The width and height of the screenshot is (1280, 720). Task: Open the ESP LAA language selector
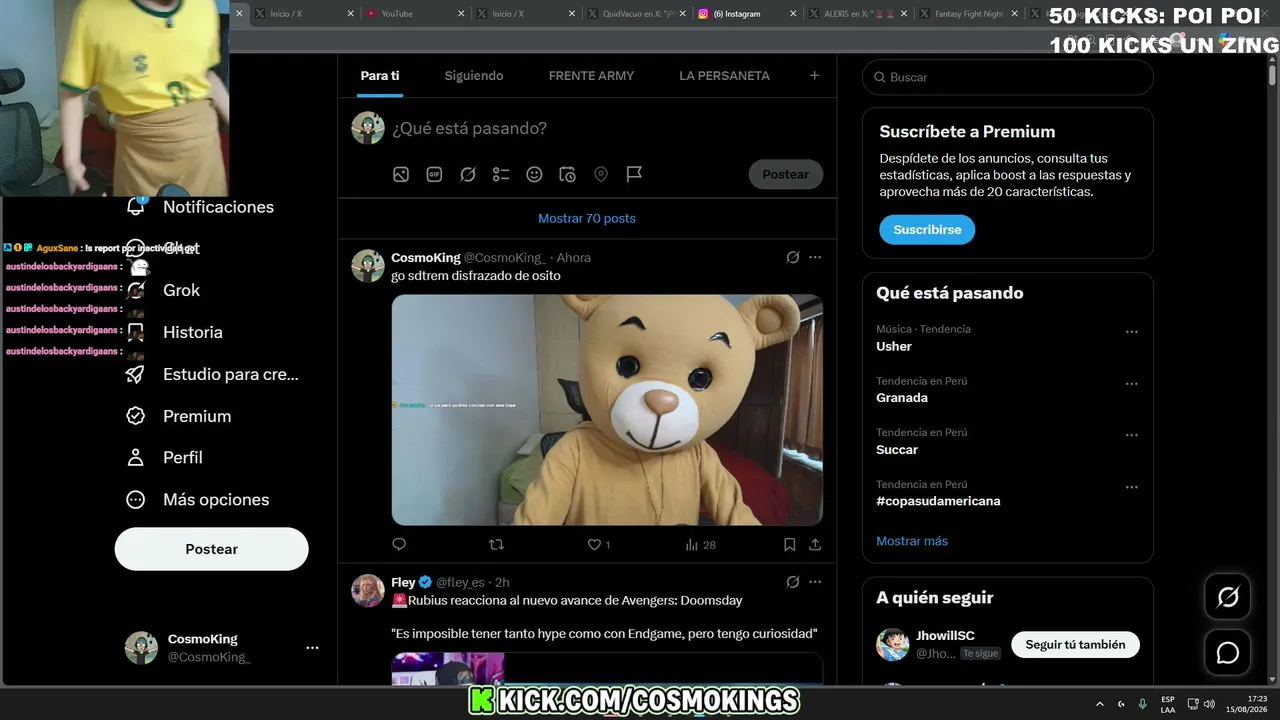[x=1168, y=704]
